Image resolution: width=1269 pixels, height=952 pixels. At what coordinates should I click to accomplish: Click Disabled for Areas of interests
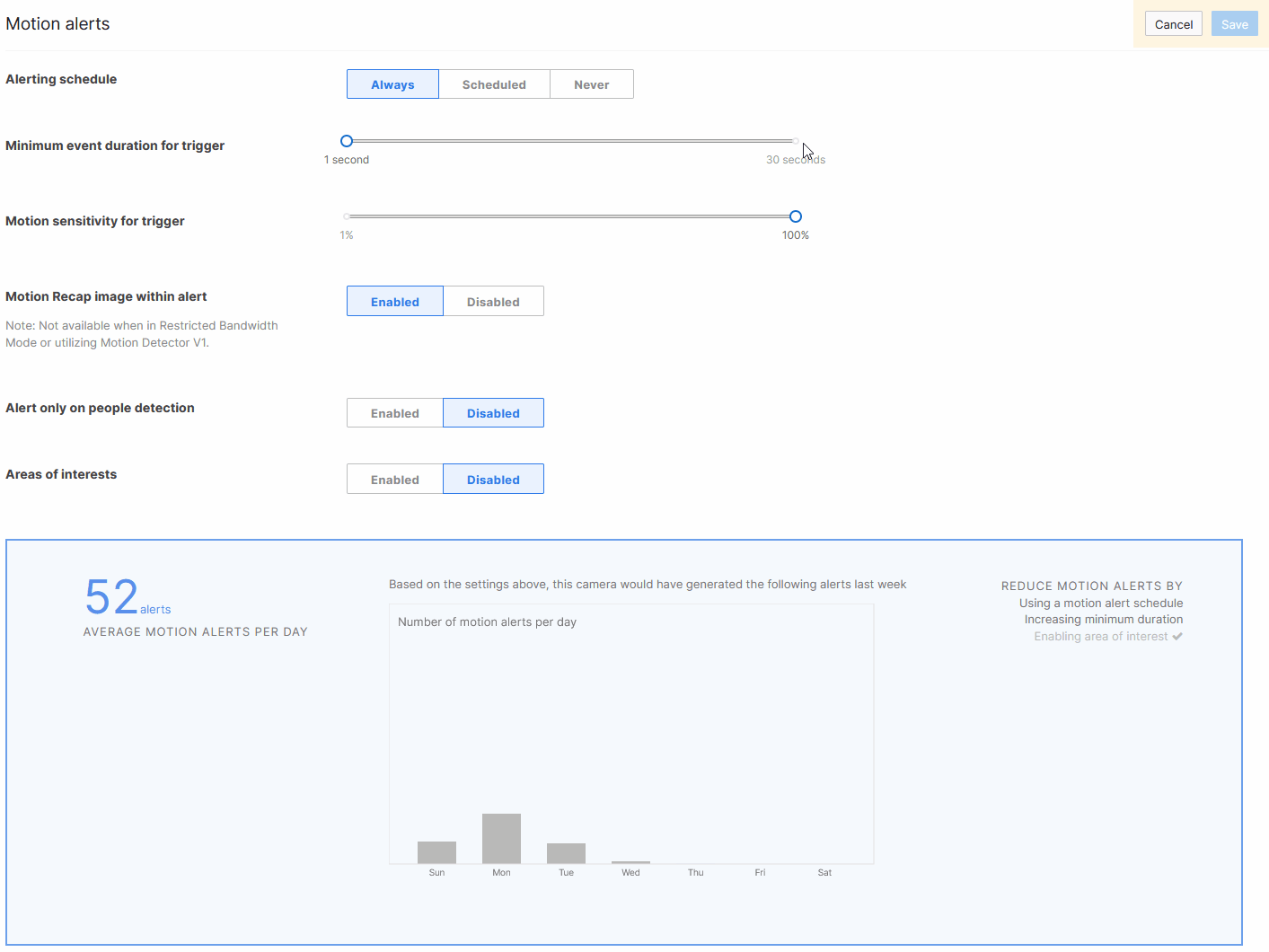tap(493, 480)
